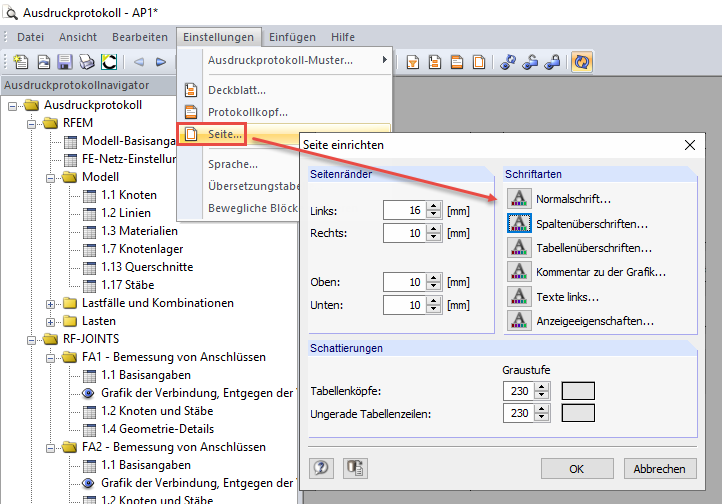This screenshot has height=504, width=722.
Task: Select the 1.13 Querschnitte tree item
Action: pos(147,267)
